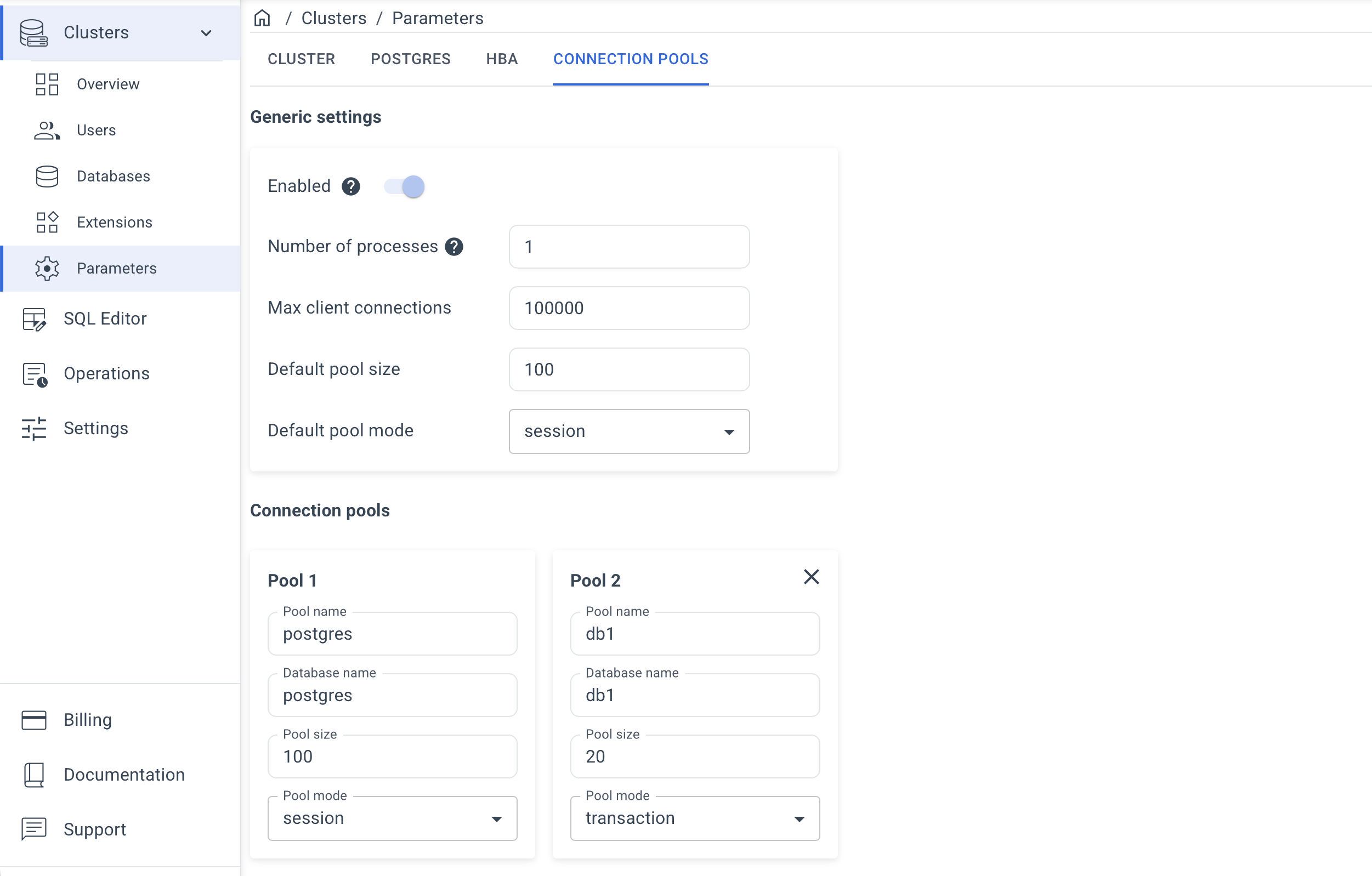Switch to the HBA tab
The height and width of the screenshot is (876, 1372).
pos(502,59)
